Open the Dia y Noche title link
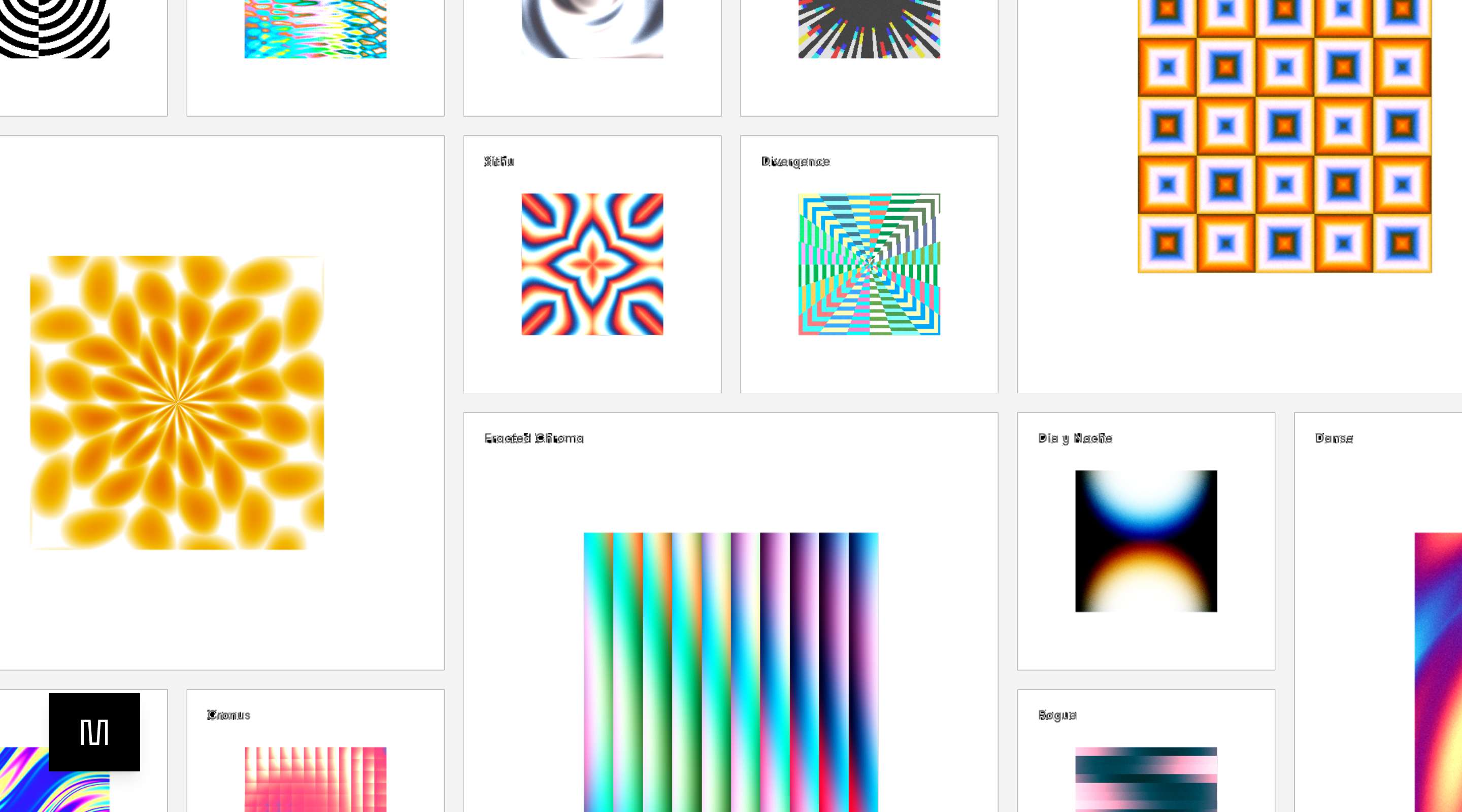This screenshot has height=812, width=1462. coord(1074,437)
